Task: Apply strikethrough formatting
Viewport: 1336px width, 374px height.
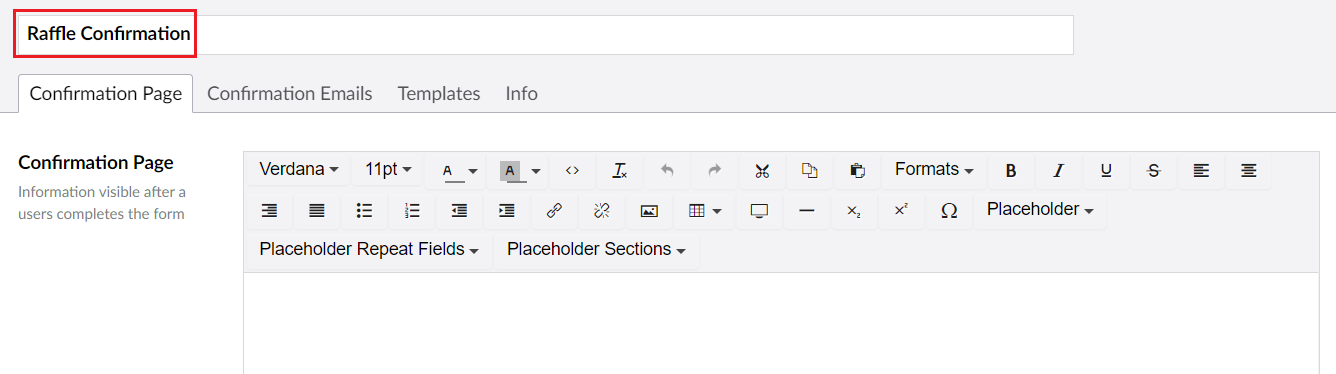Action: [x=1153, y=171]
